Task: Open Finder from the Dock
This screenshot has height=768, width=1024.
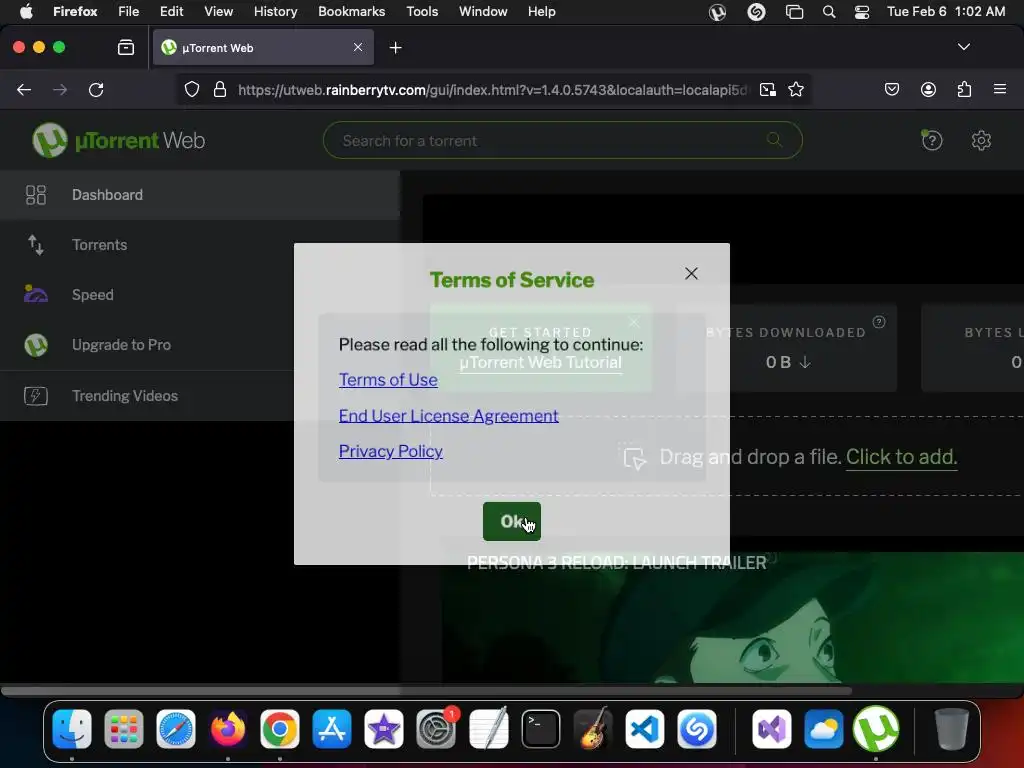Action: 72,729
